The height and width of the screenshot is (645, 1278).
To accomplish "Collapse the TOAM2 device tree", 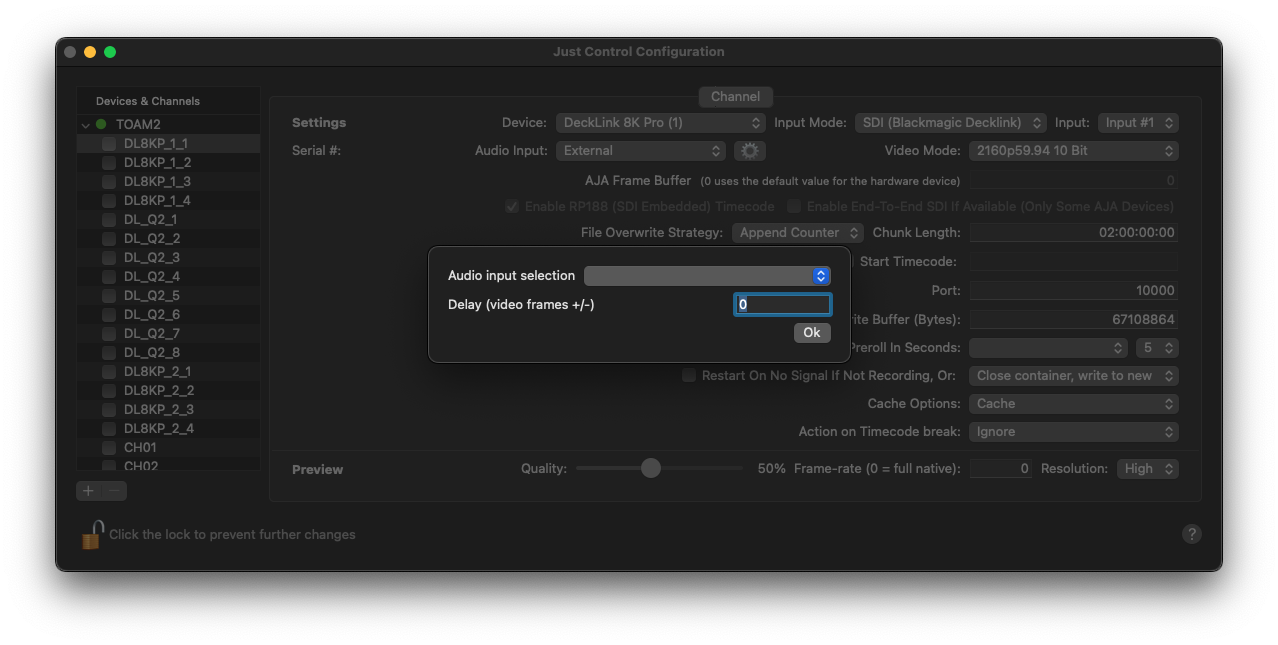I will pyautogui.click(x=86, y=125).
